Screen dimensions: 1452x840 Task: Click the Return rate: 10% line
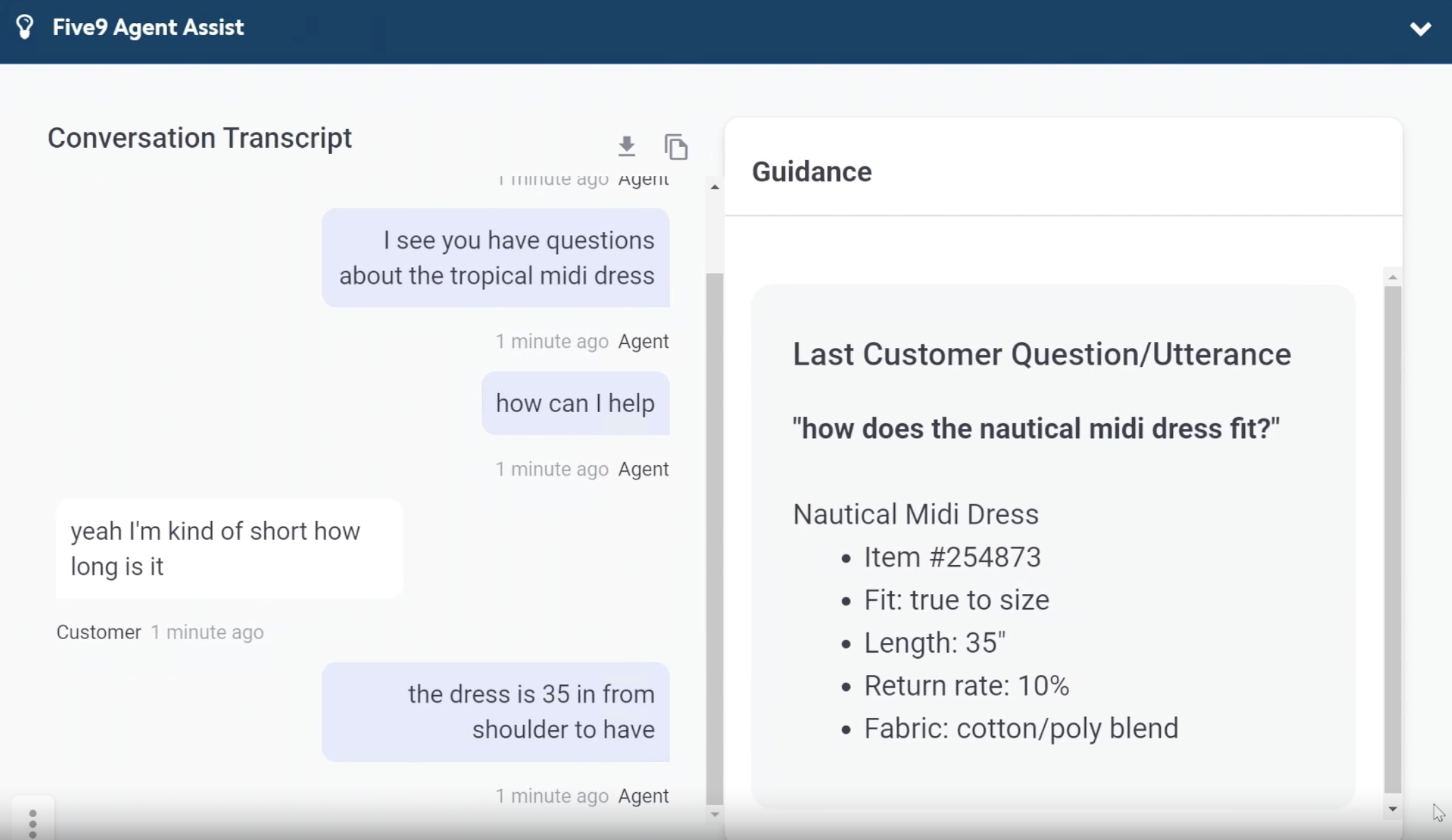pyautogui.click(x=966, y=686)
